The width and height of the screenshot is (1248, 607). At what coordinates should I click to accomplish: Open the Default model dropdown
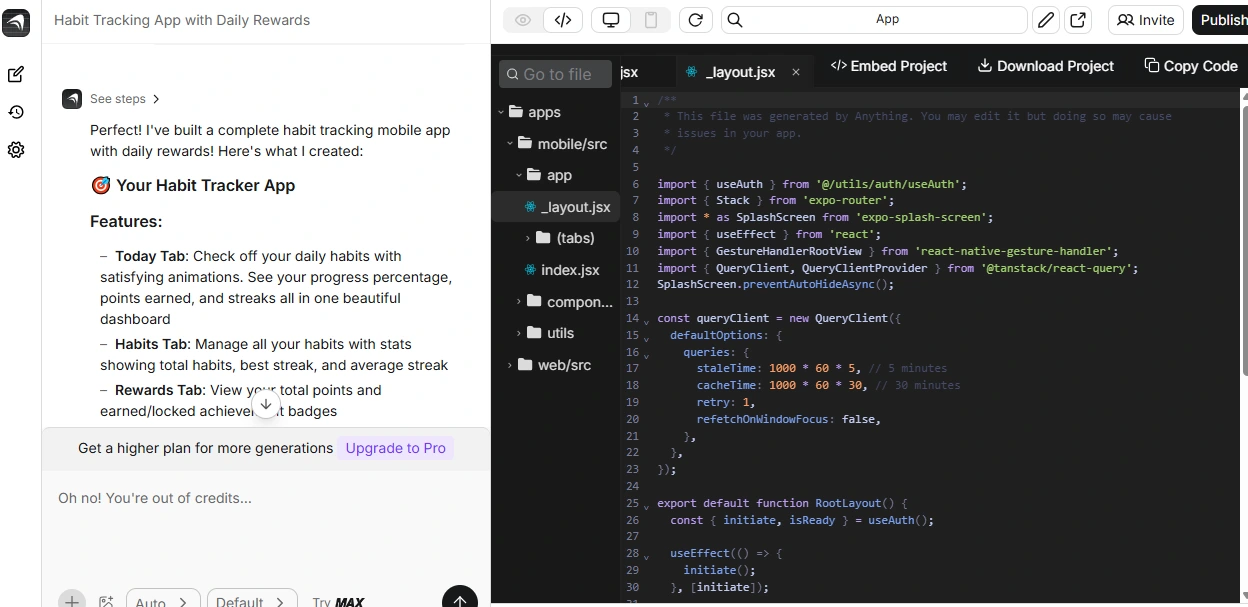(x=251, y=601)
